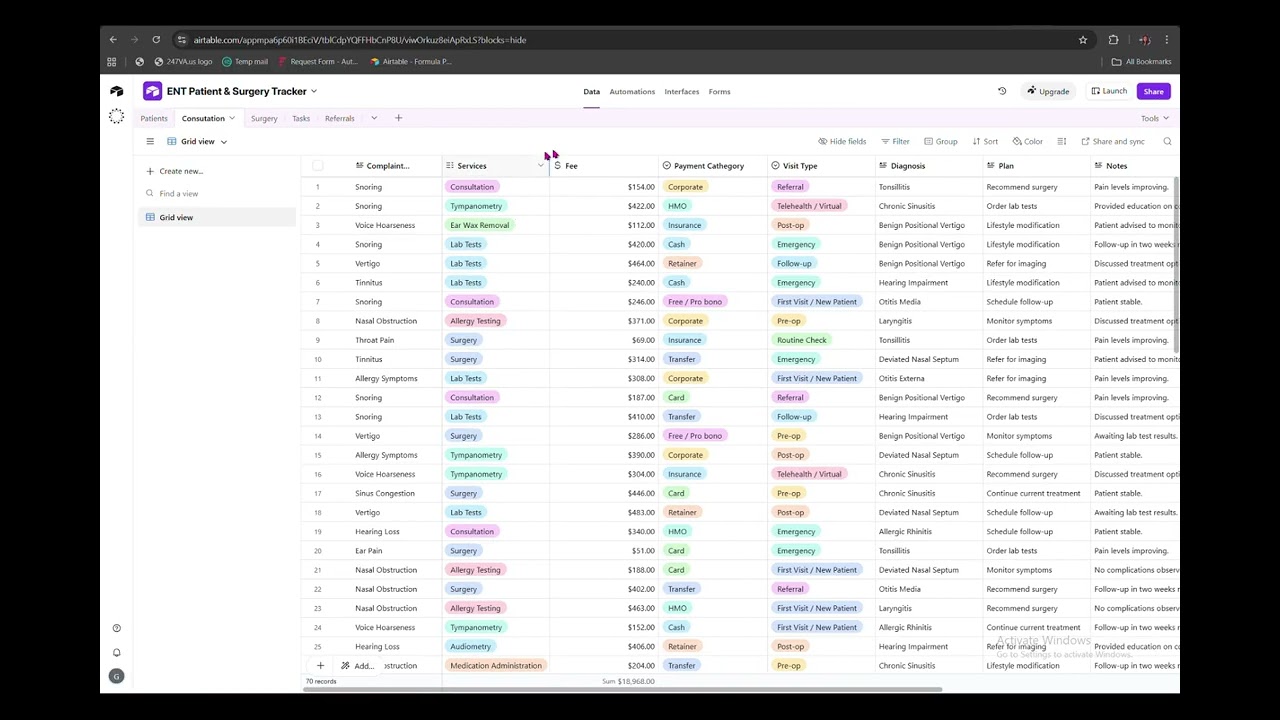The width and height of the screenshot is (1280, 720).
Task: Click the Ear Wax Removal tag
Action: tap(480, 225)
